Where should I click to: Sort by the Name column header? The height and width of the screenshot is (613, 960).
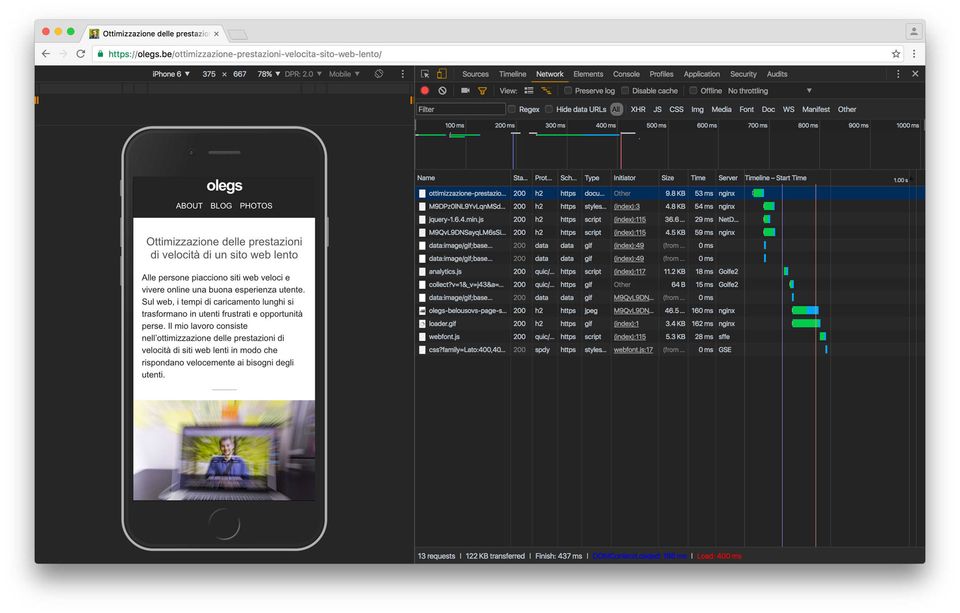(462, 178)
